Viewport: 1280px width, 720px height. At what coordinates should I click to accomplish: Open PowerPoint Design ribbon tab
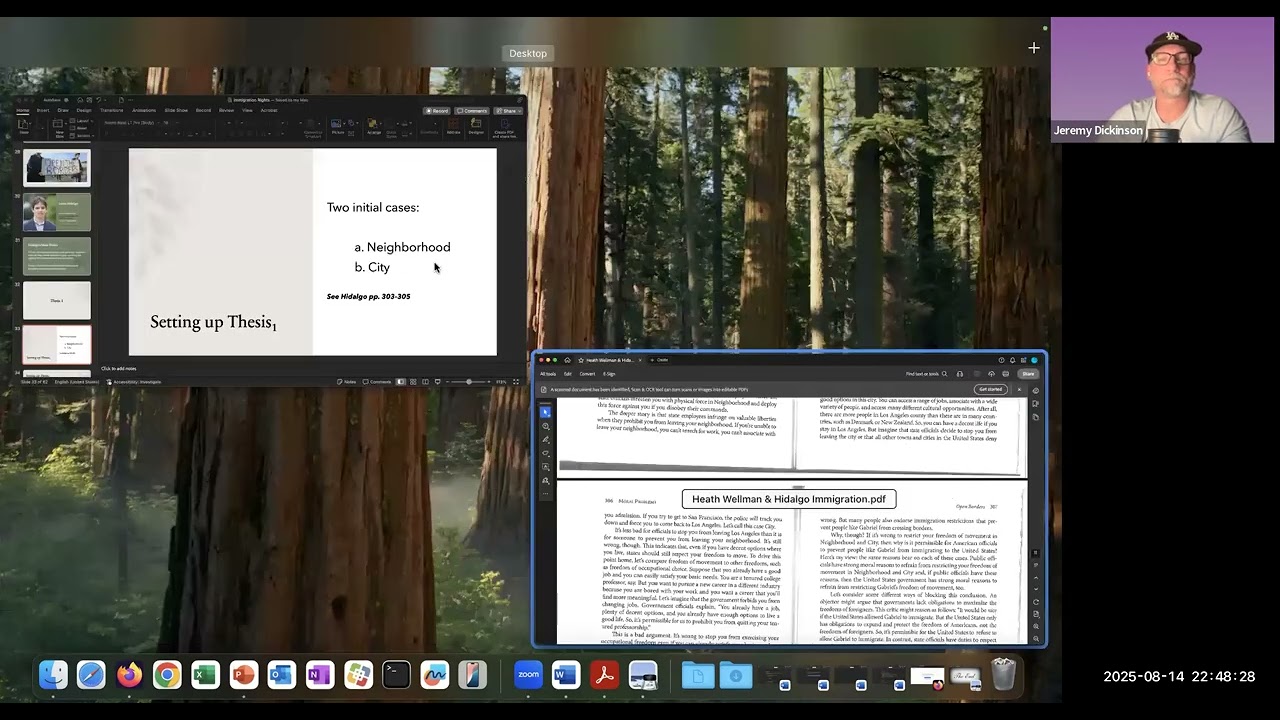[84, 110]
